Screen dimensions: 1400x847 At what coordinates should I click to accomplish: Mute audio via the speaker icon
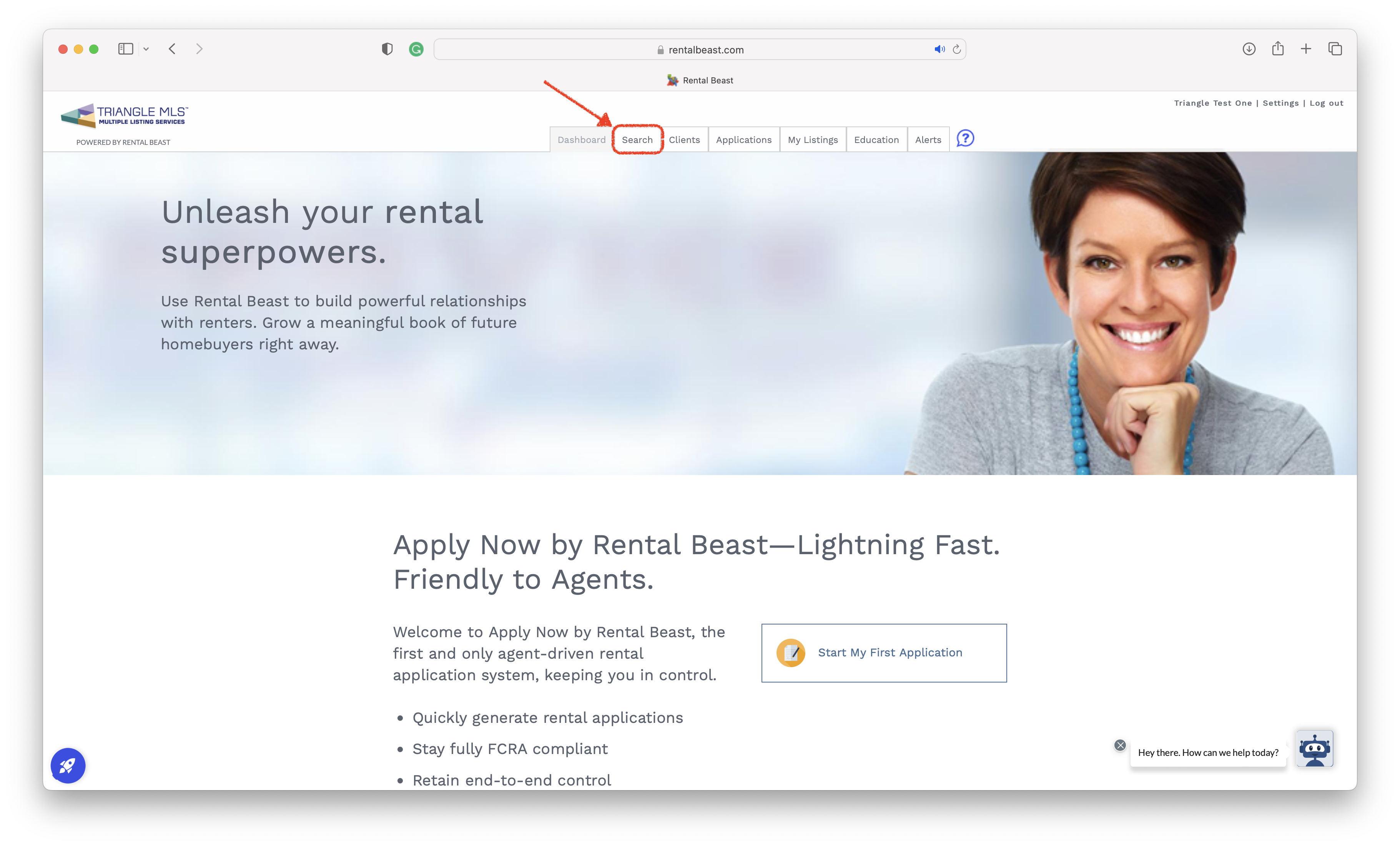pos(939,50)
